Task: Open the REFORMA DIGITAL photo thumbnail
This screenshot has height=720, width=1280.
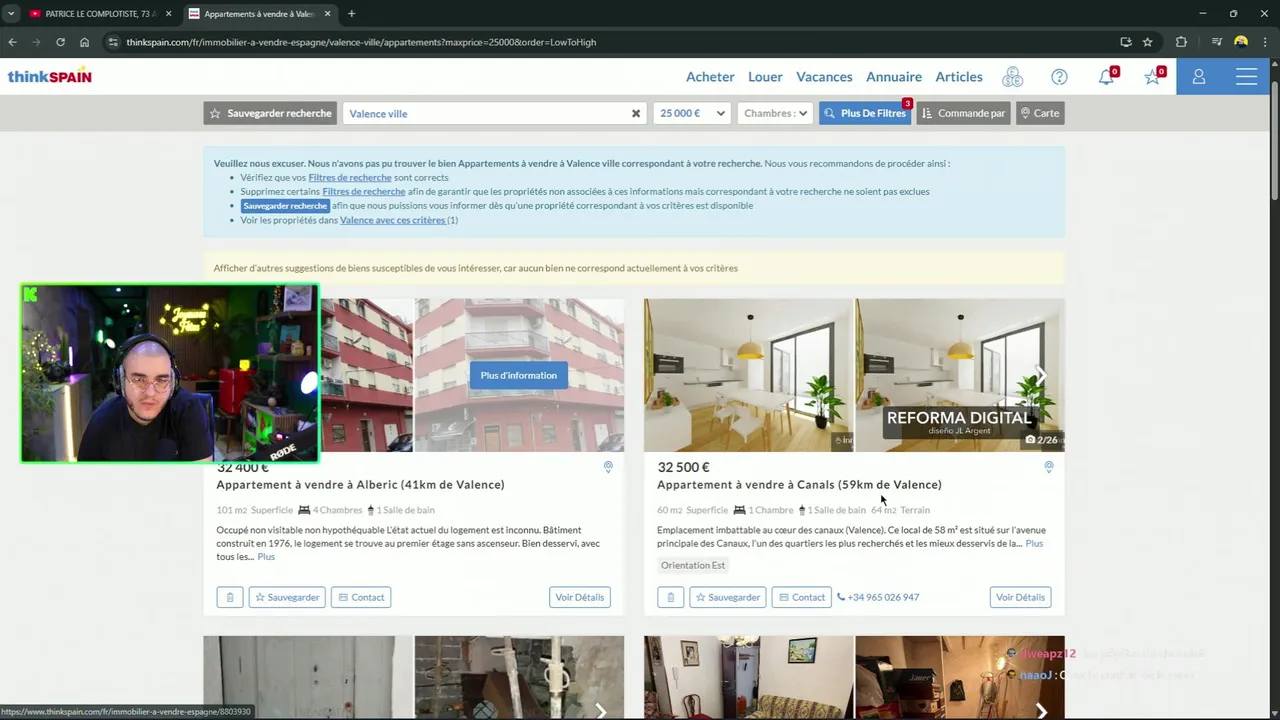Action: pos(960,375)
